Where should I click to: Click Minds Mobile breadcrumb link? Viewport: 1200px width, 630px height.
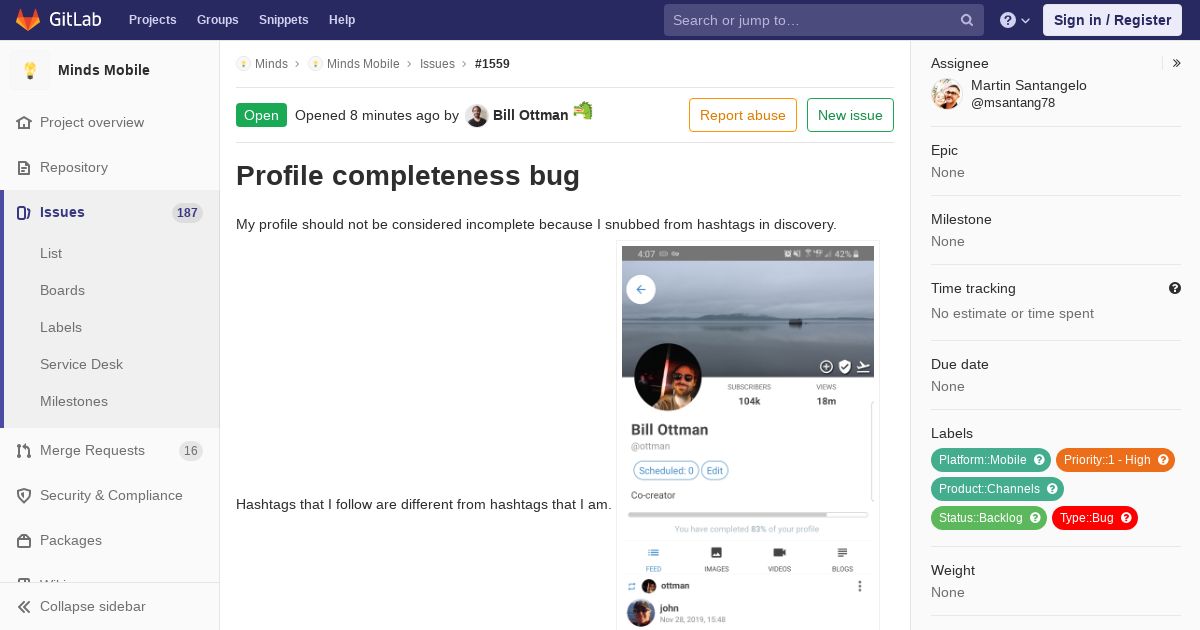click(x=363, y=64)
